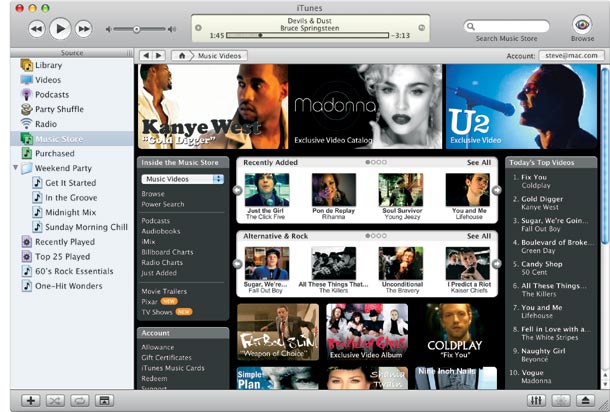Skip to next track with fast-forward button
The width and height of the screenshot is (610, 412).
pos(83,29)
